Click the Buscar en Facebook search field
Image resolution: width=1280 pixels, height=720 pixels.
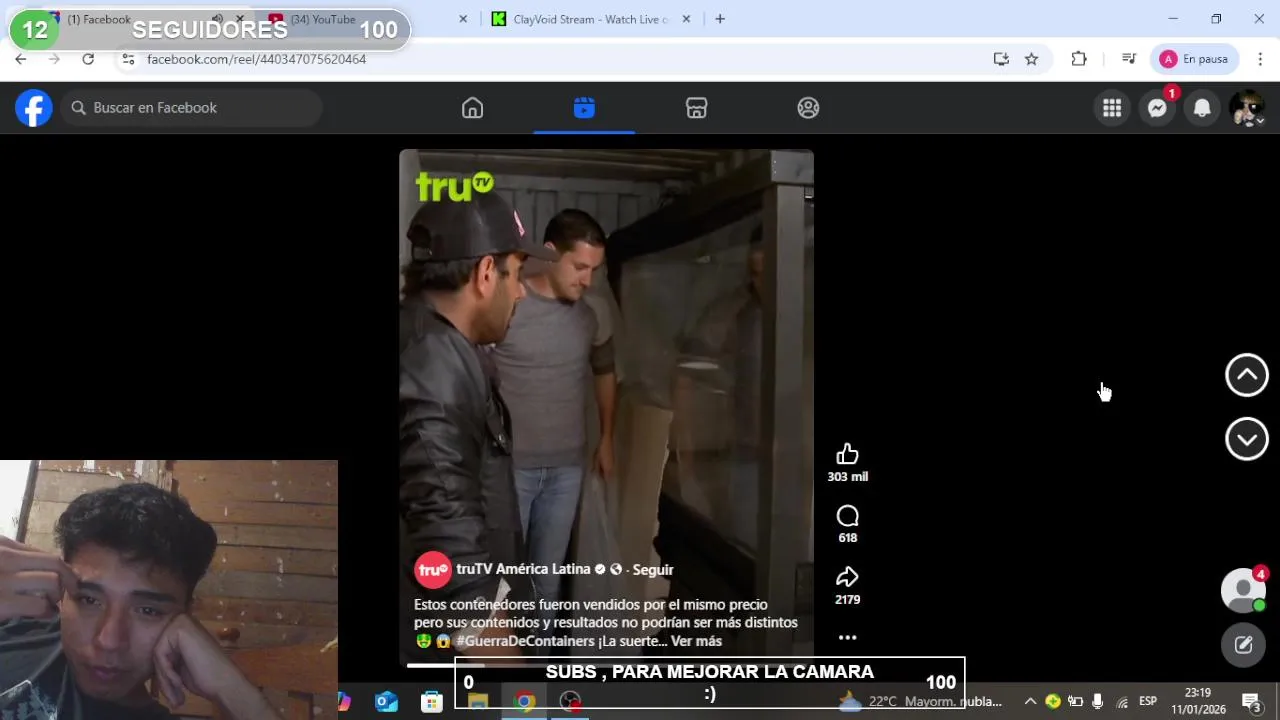192,108
